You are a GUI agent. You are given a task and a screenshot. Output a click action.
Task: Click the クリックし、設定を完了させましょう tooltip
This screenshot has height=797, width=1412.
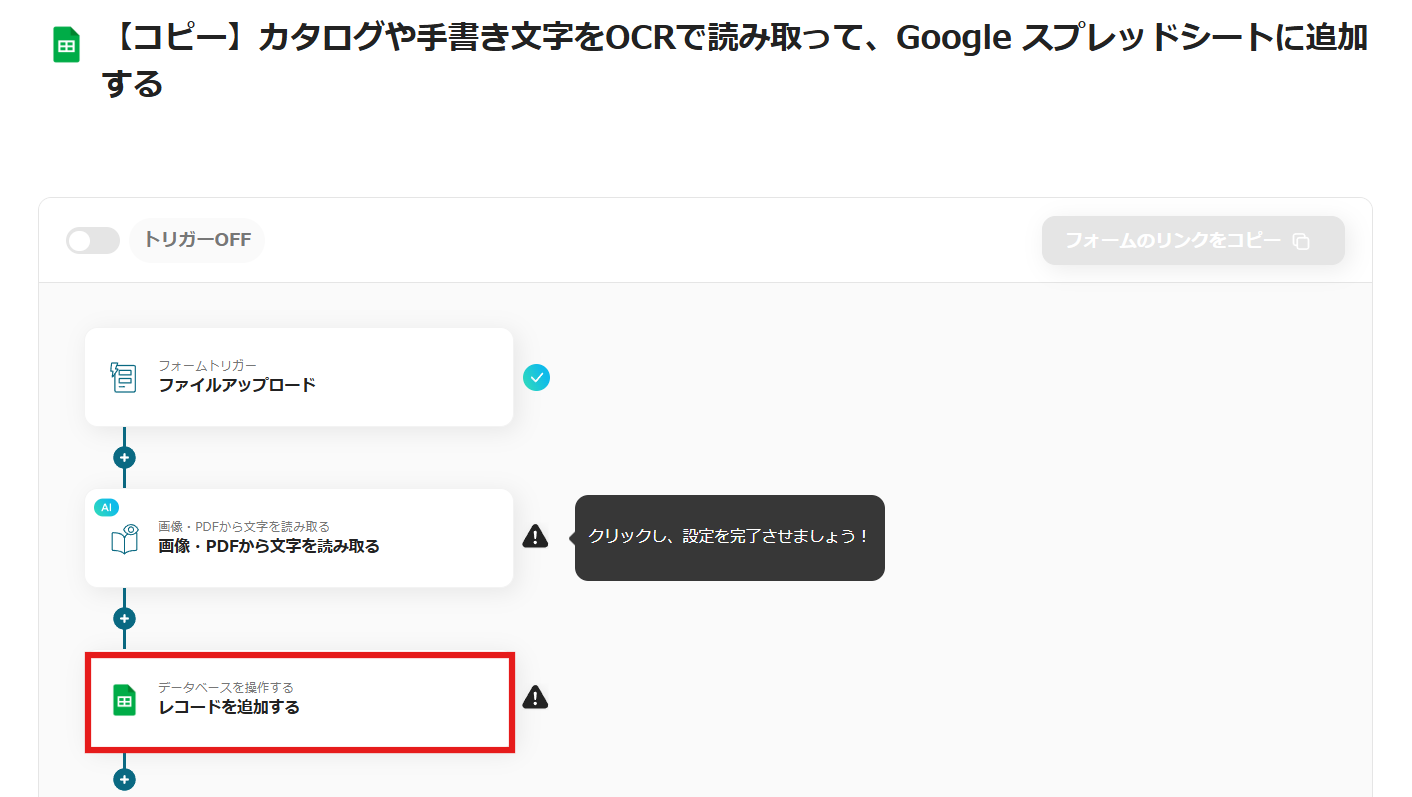click(x=729, y=537)
